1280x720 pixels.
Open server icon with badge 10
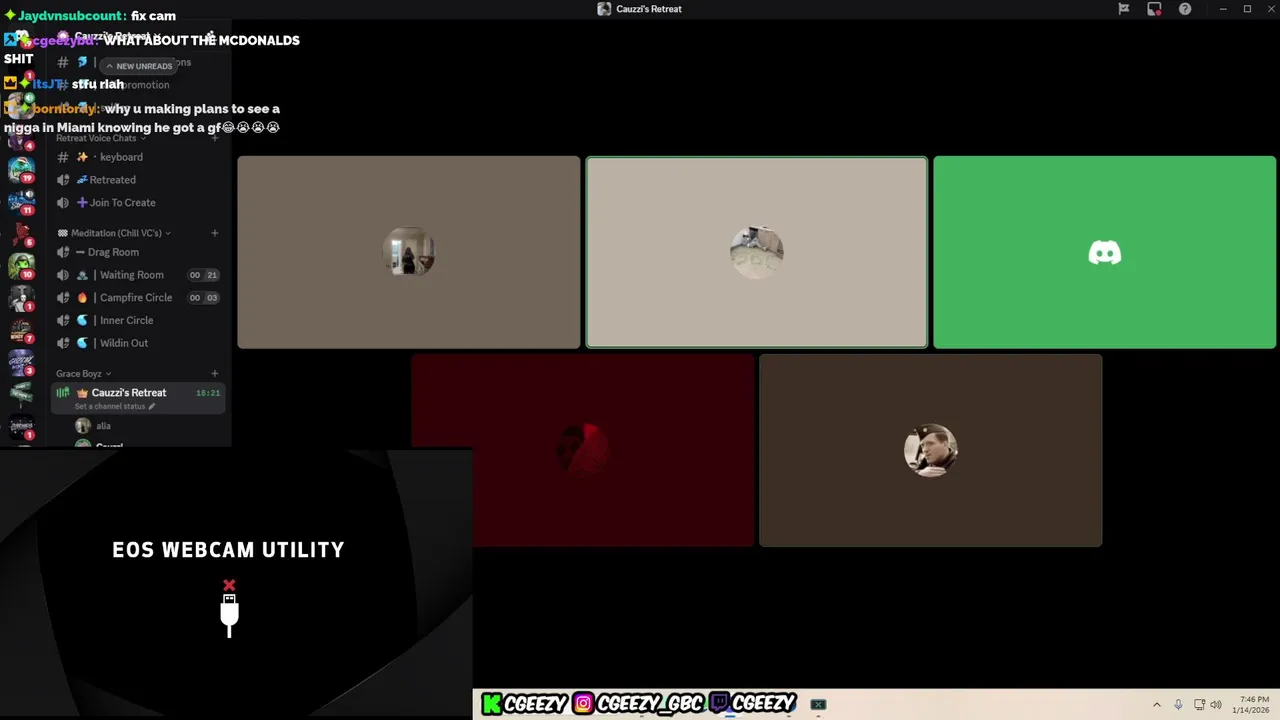tap(21, 266)
